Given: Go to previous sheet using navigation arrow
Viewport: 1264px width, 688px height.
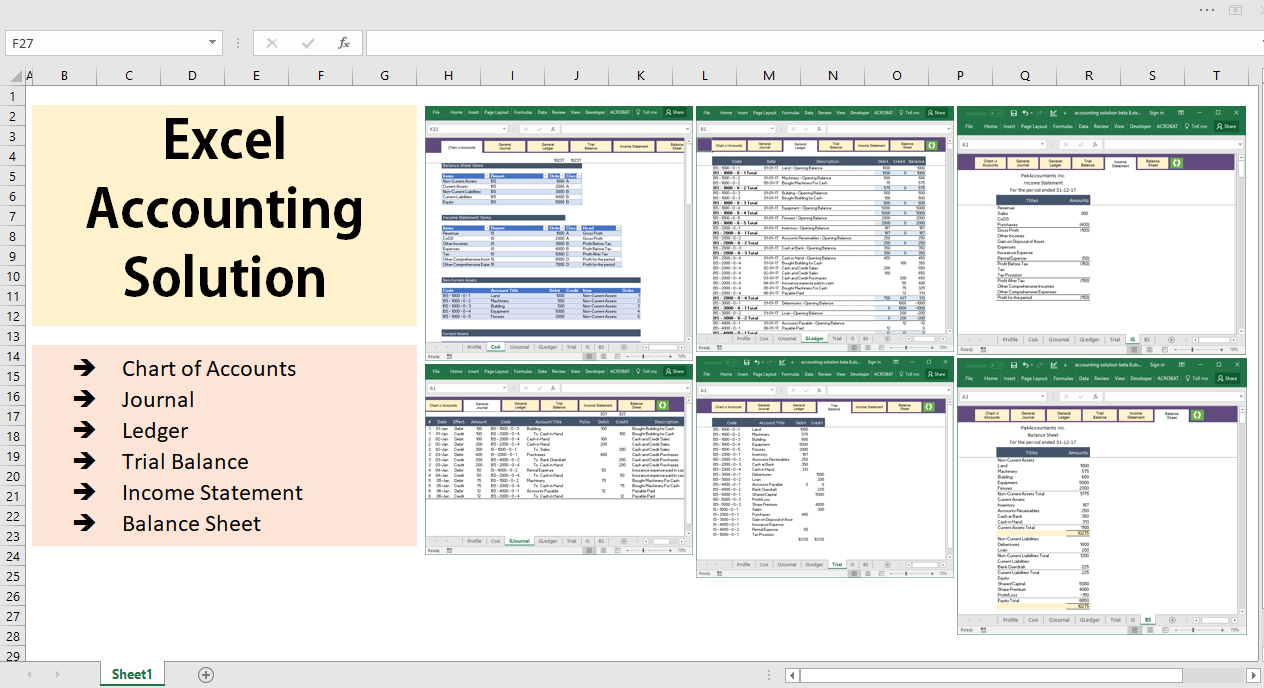Looking at the screenshot, I should click(x=28, y=675).
